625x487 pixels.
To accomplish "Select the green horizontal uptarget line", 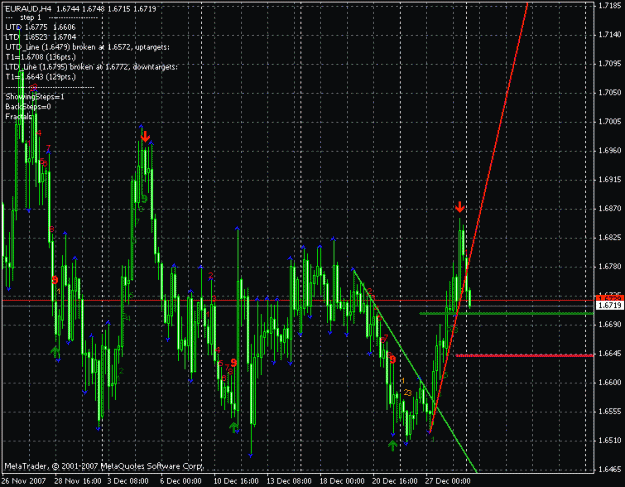I will pos(507,314).
